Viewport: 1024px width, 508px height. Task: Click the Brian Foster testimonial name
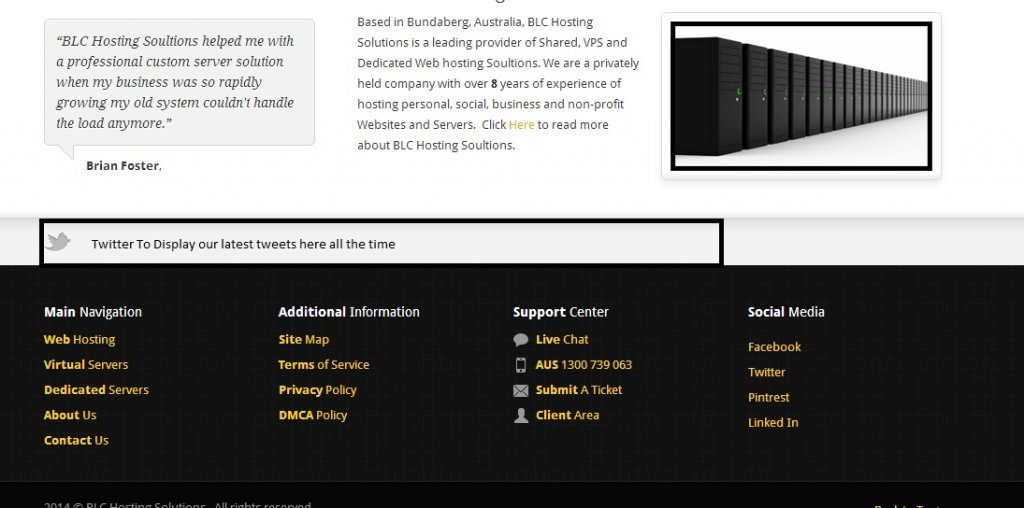click(122, 166)
